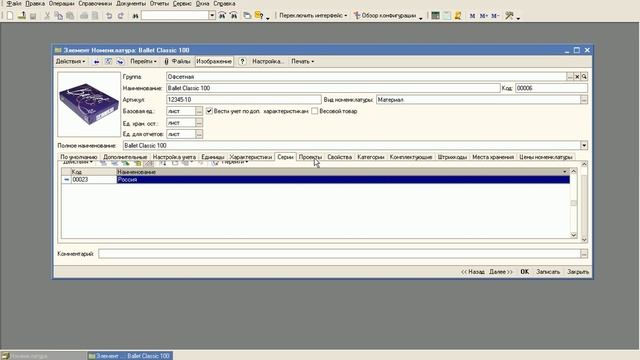Open the calendar icon in toolbar
This screenshot has width=640, height=360.
tap(447, 16)
